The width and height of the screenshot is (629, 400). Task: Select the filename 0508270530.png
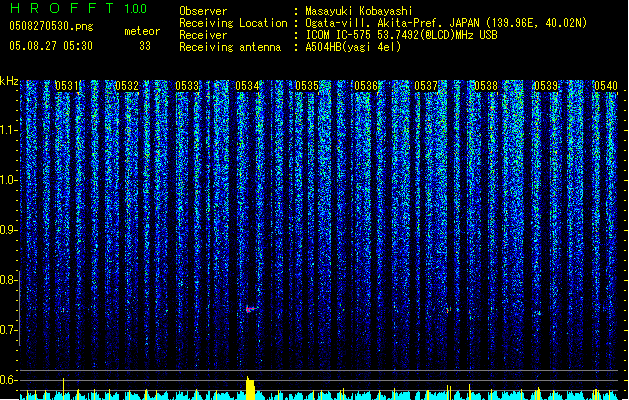click(51, 26)
